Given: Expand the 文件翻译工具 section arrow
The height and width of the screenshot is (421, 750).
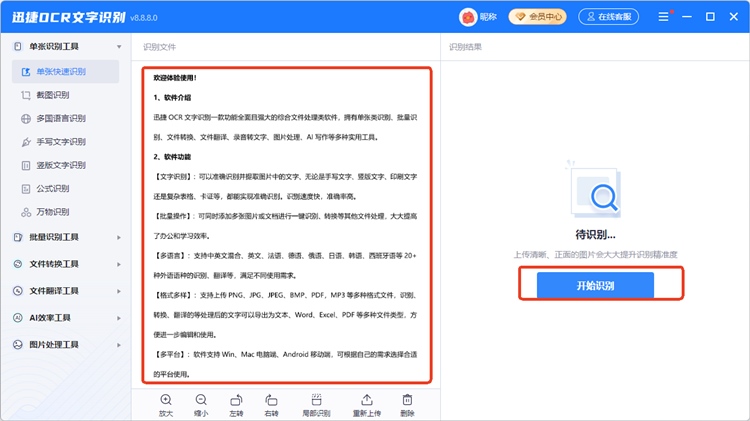Looking at the screenshot, I should (x=119, y=291).
